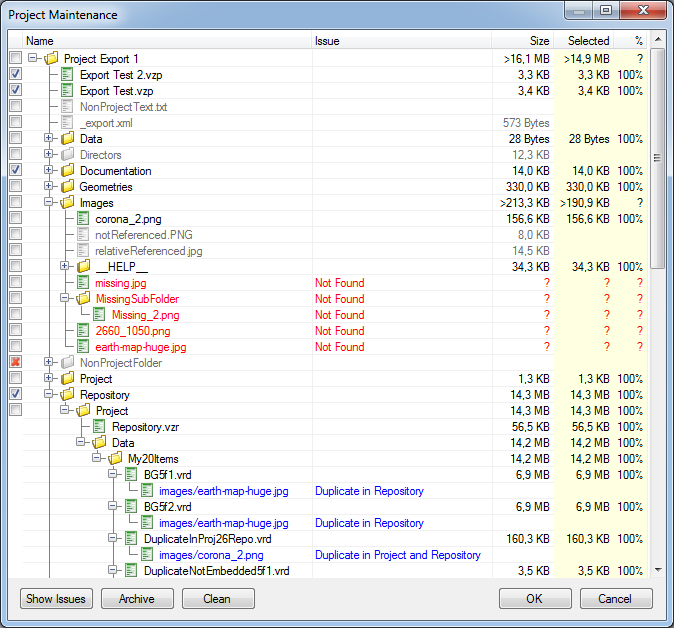Image resolution: width=674 pixels, height=628 pixels.
Task: Click the vertical scrollbar down arrow
Action: pos(658,570)
